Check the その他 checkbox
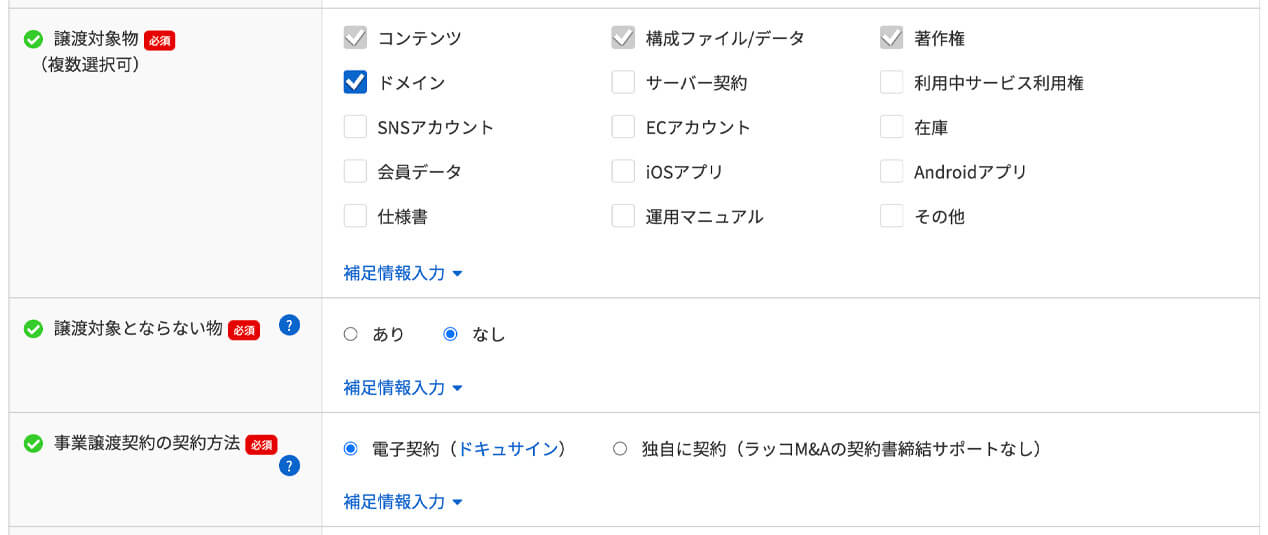 tap(892, 216)
